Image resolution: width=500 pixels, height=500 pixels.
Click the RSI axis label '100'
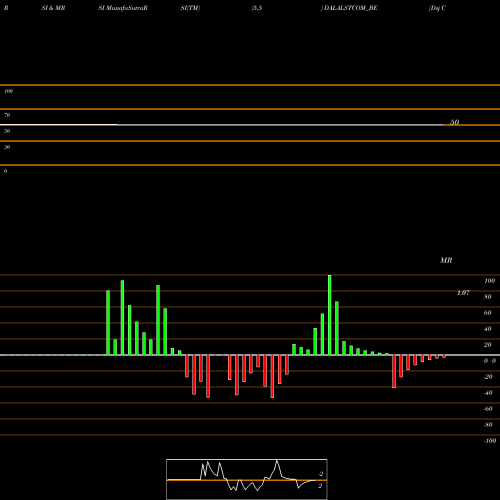pos(8,91)
